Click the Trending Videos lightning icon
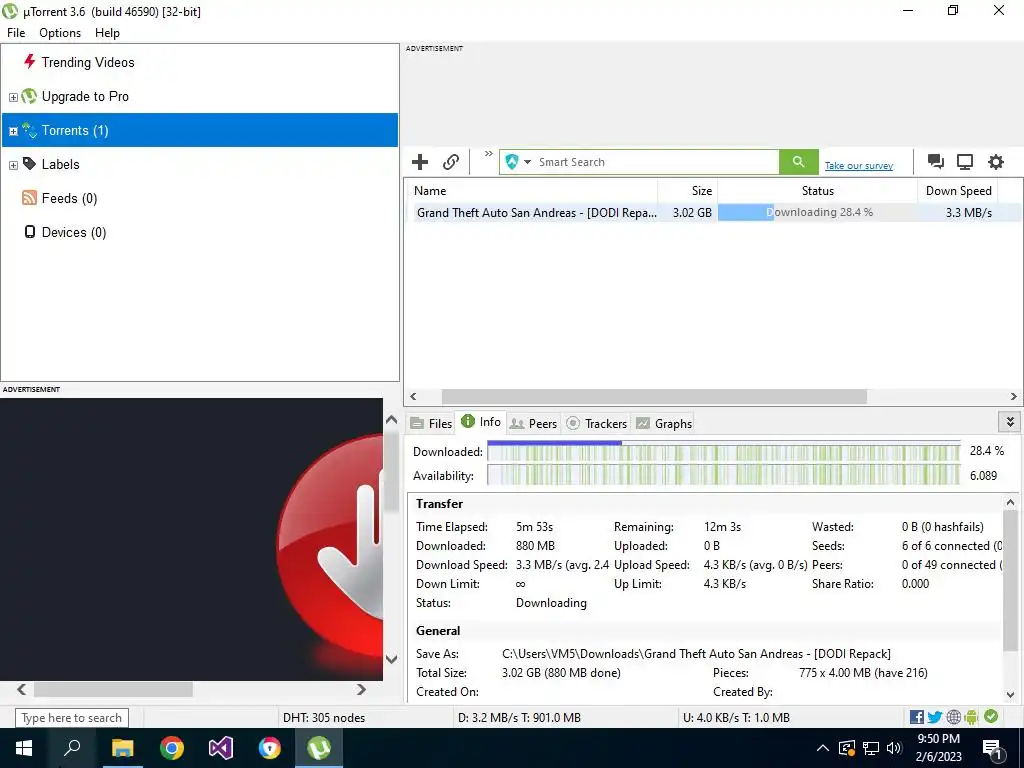 pos(29,61)
